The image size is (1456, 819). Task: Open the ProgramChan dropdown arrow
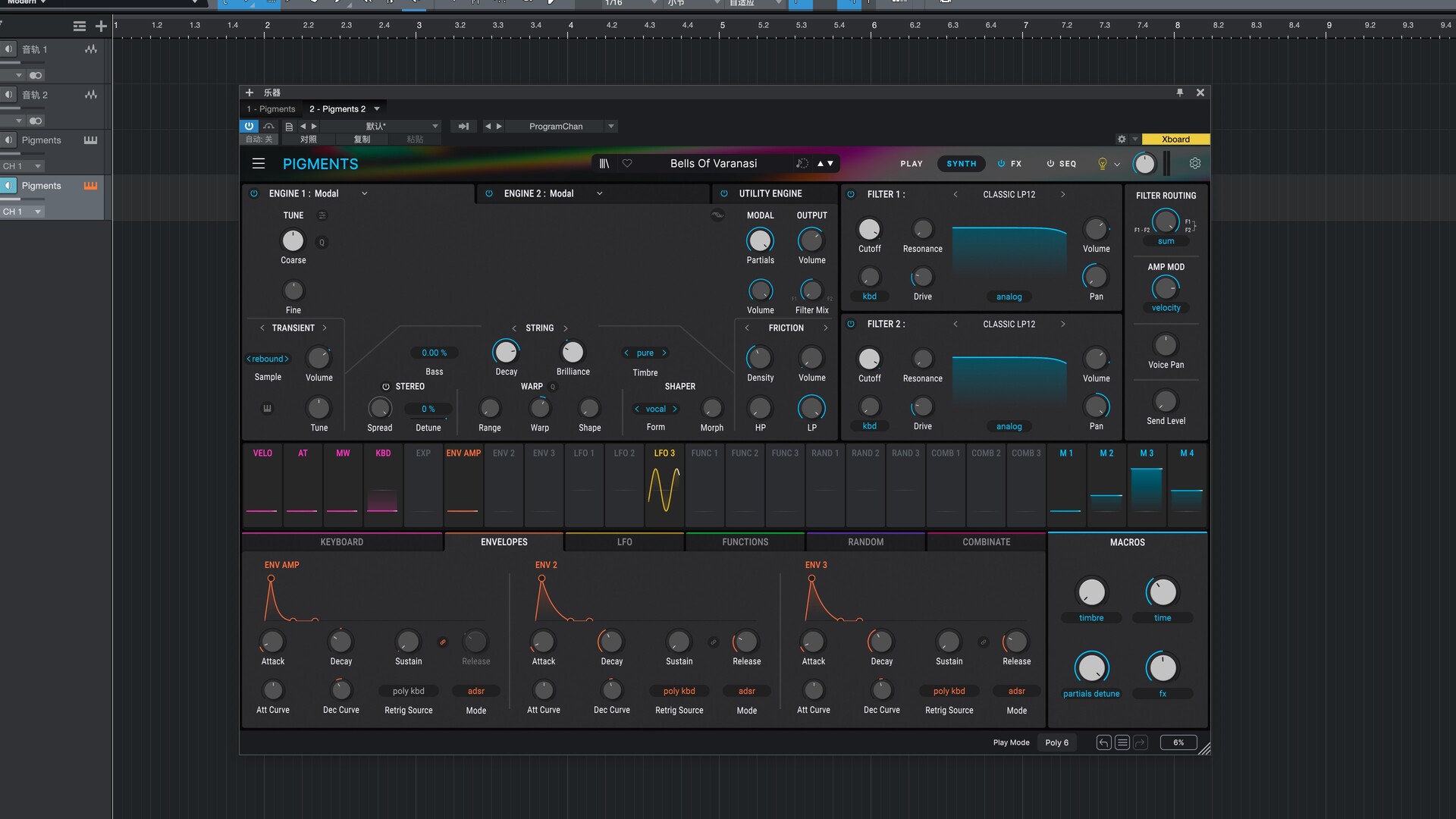pyautogui.click(x=611, y=127)
